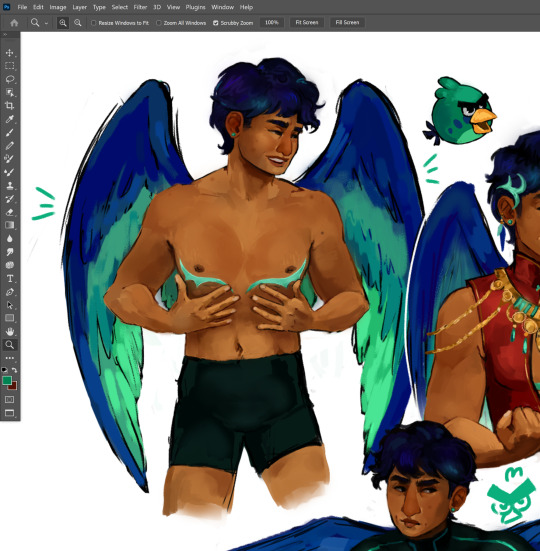
Task: Swap foreground and background colors
Action: coord(14,370)
